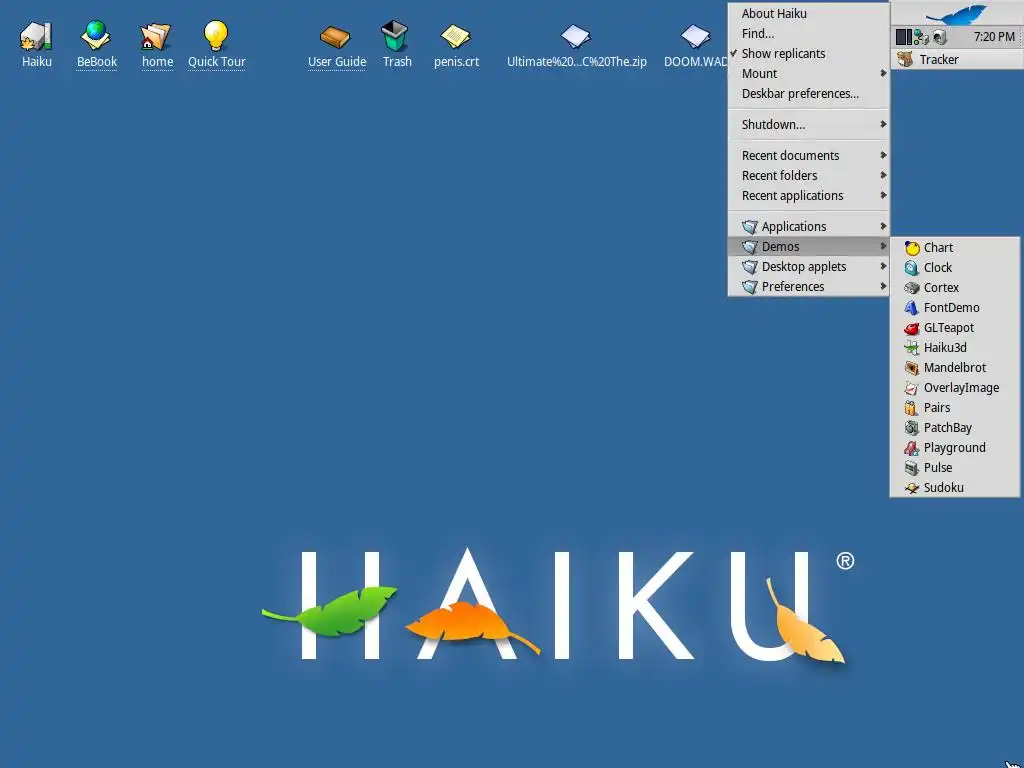Open the BeBook desktop icon

[96, 36]
